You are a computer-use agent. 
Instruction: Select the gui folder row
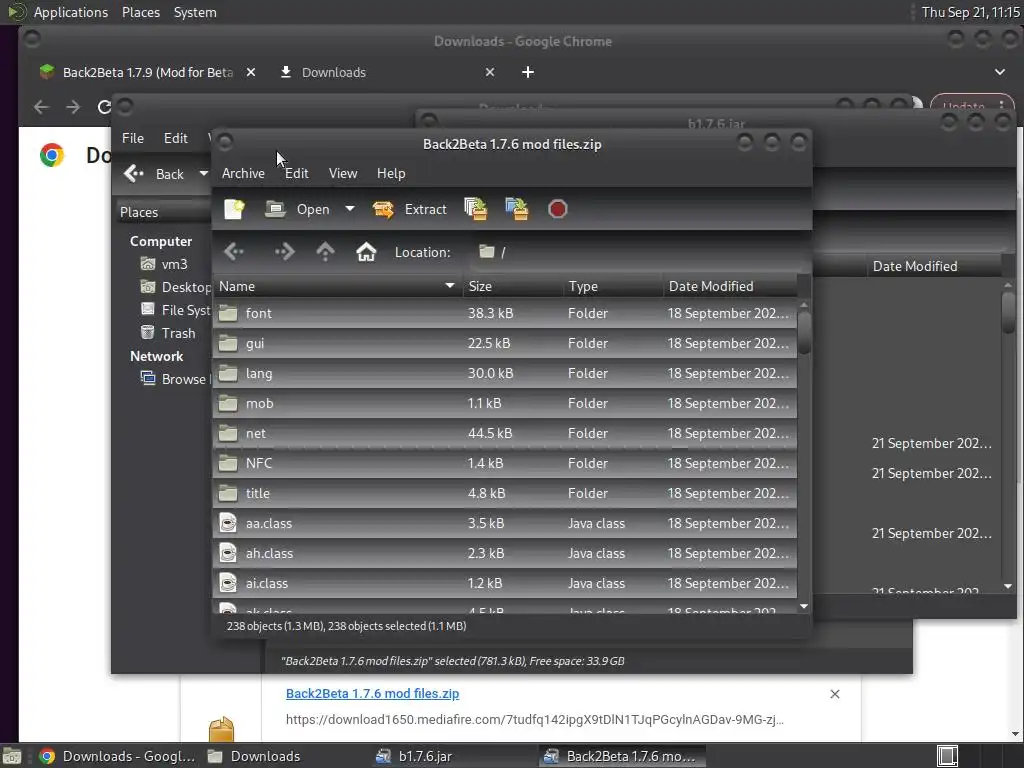pyautogui.click(x=505, y=344)
